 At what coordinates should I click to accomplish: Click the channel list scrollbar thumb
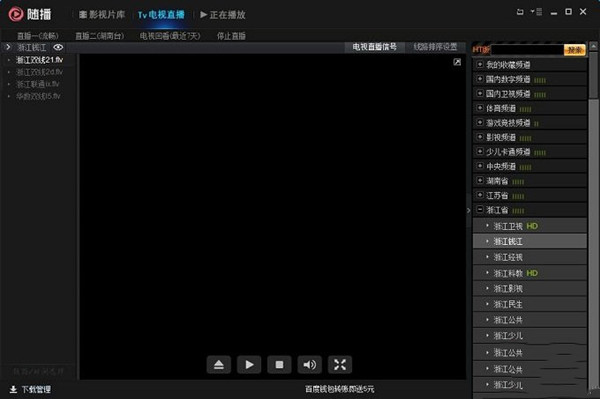593,75
